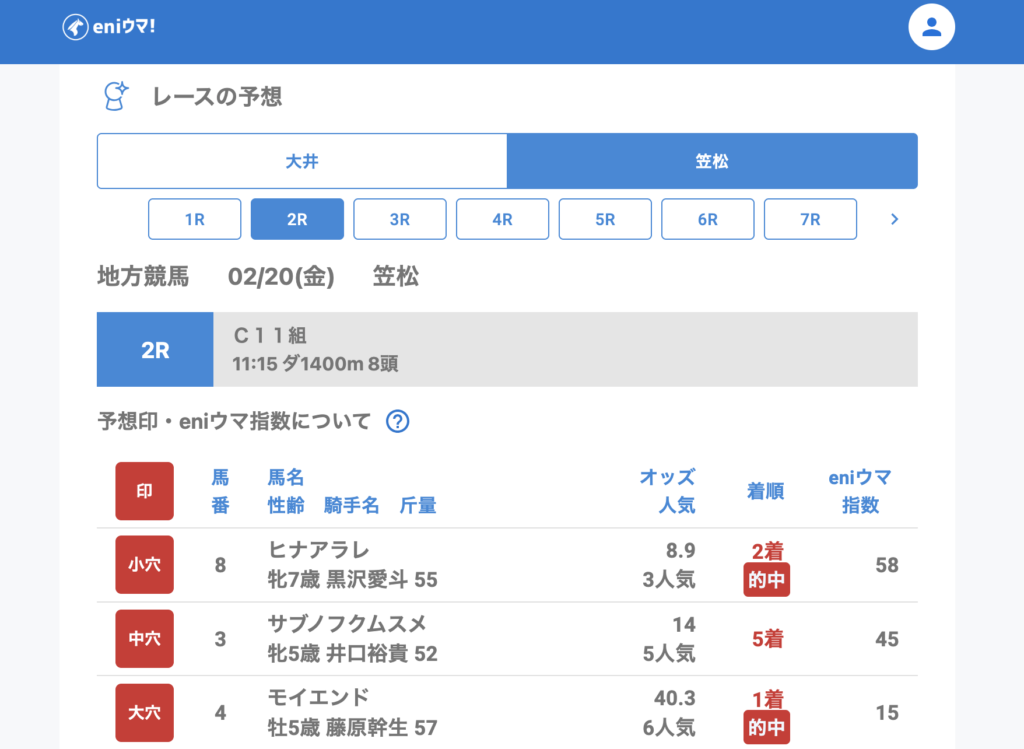Open the 6R race

tap(708, 219)
